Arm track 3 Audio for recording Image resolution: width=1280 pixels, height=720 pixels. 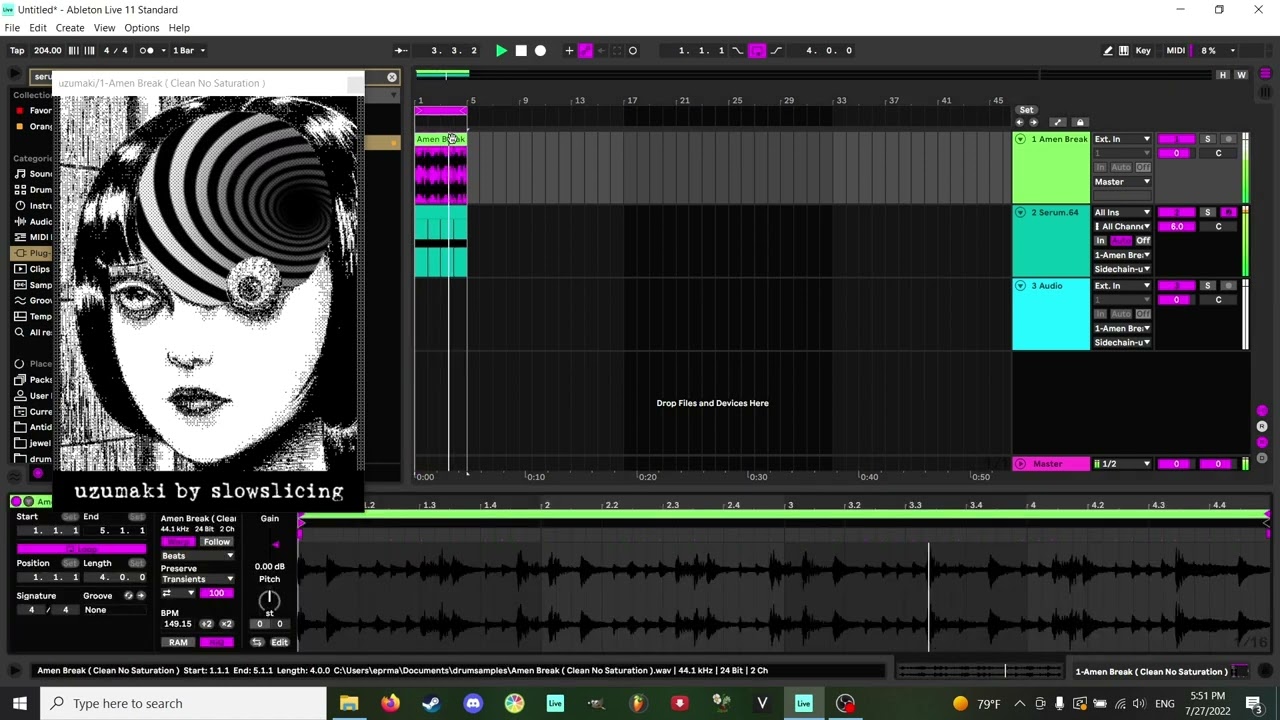(x=1229, y=286)
